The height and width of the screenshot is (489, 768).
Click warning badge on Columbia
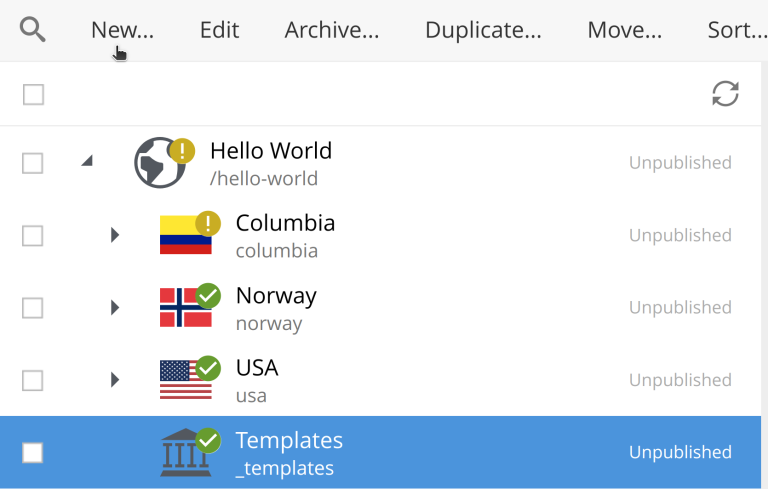(x=208, y=223)
